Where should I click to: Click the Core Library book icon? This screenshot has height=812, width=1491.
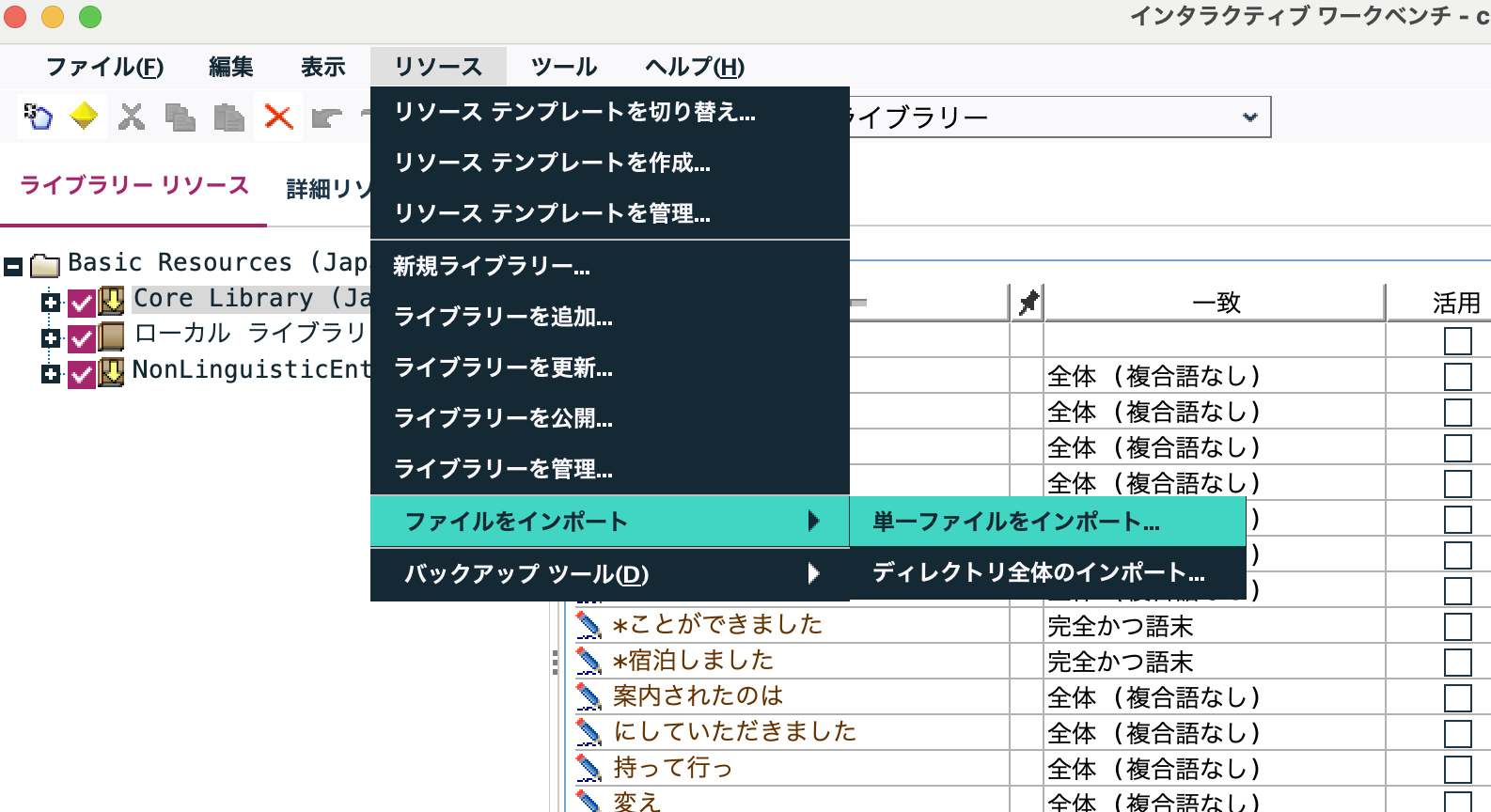112,301
